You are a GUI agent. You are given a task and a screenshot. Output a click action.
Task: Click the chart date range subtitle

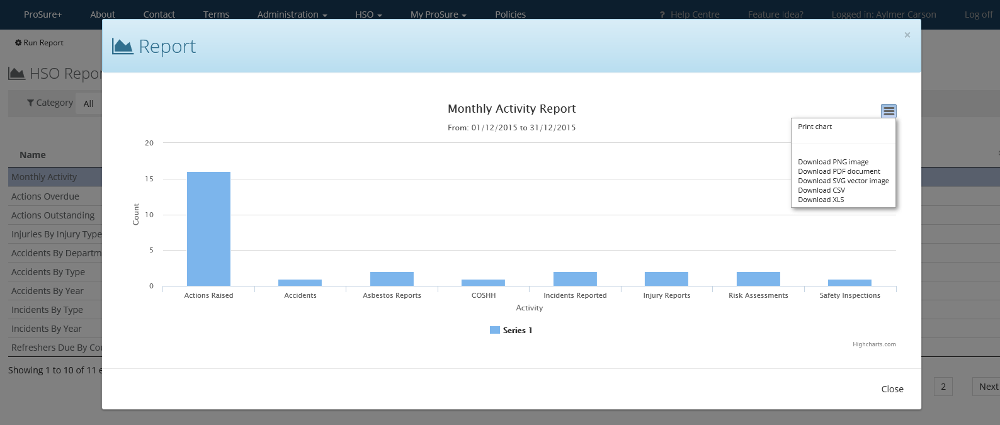point(512,128)
